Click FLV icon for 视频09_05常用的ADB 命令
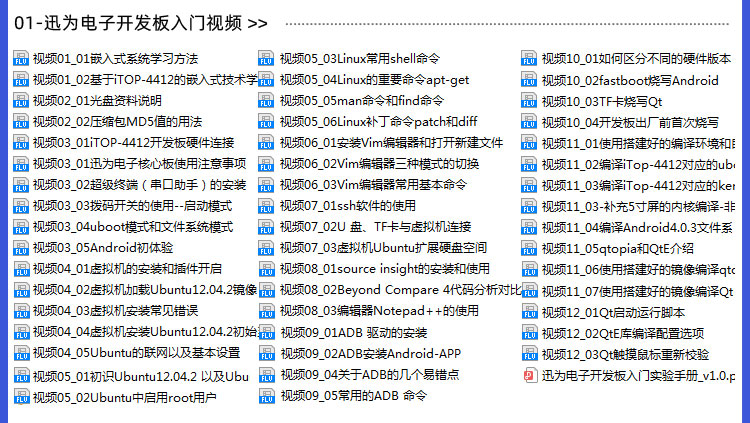 click(x=267, y=396)
